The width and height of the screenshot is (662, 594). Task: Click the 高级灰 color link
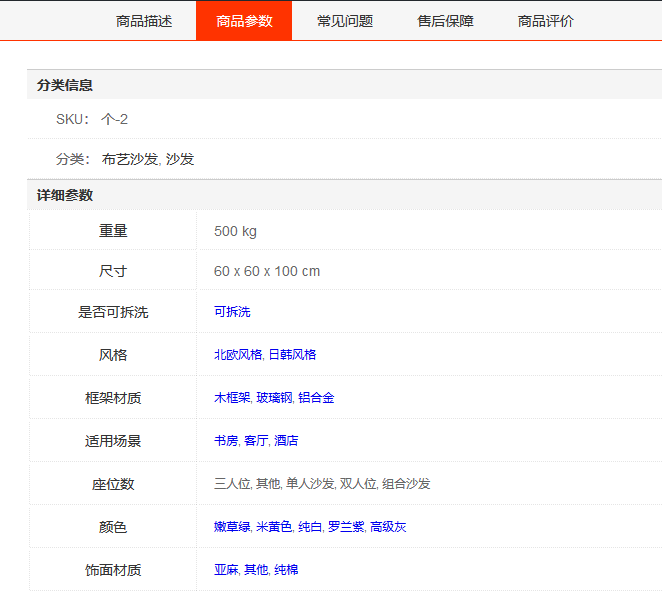coord(388,527)
